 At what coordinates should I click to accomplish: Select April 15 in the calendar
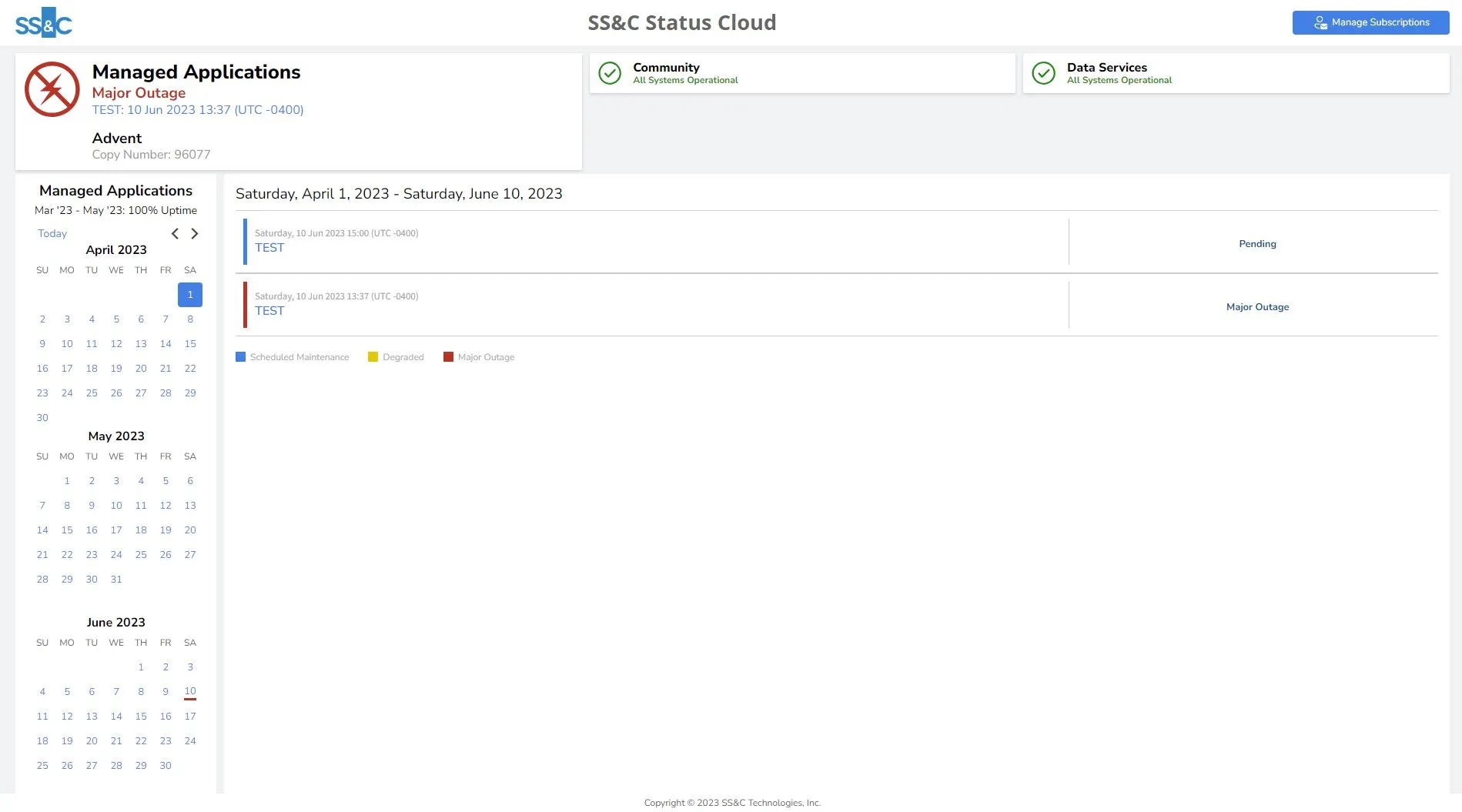point(189,343)
